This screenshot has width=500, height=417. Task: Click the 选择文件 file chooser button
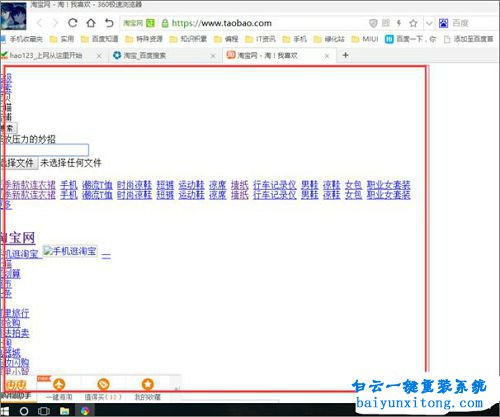(x=19, y=163)
